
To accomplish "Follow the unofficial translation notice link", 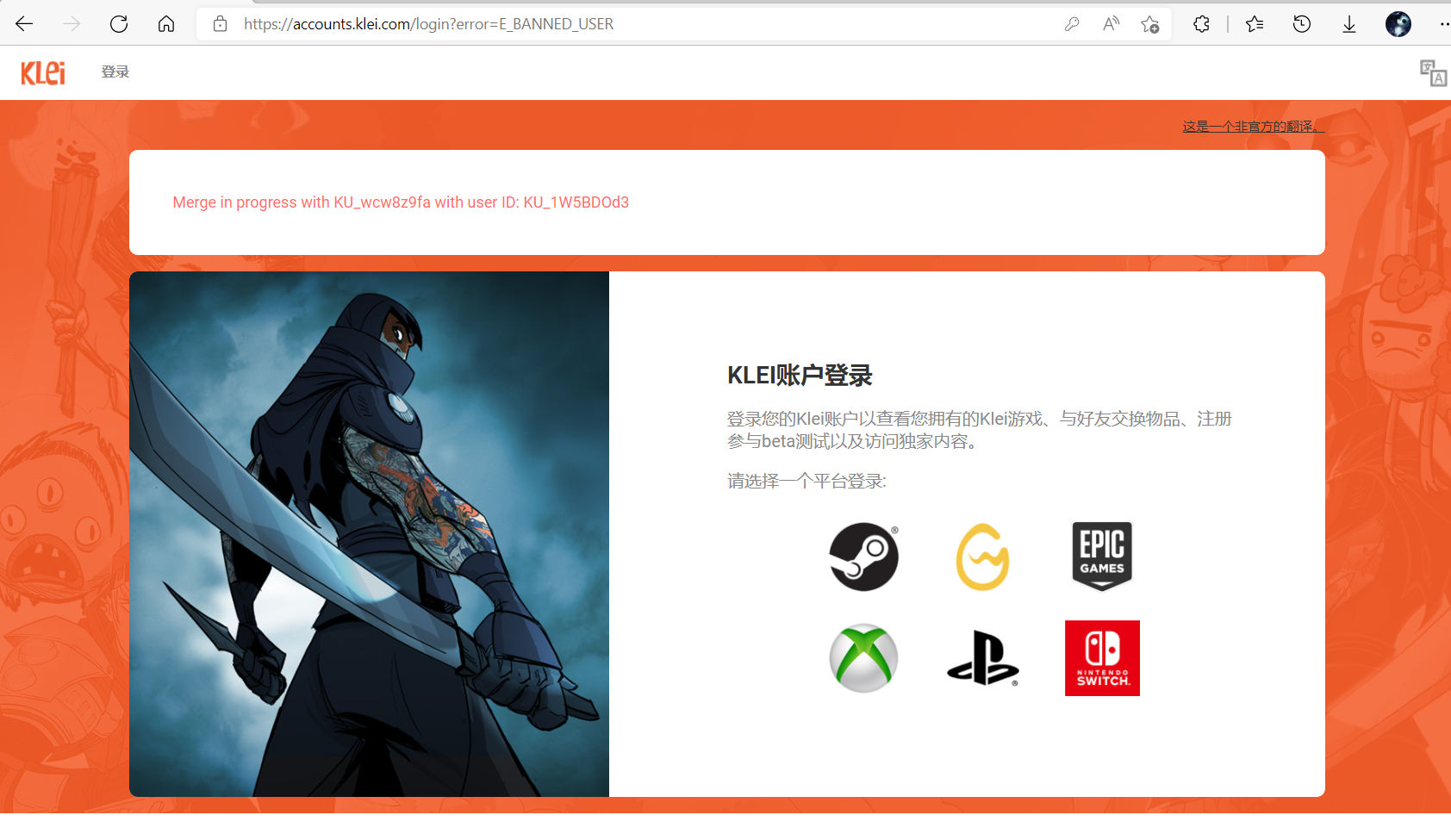I will coord(1253,127).
